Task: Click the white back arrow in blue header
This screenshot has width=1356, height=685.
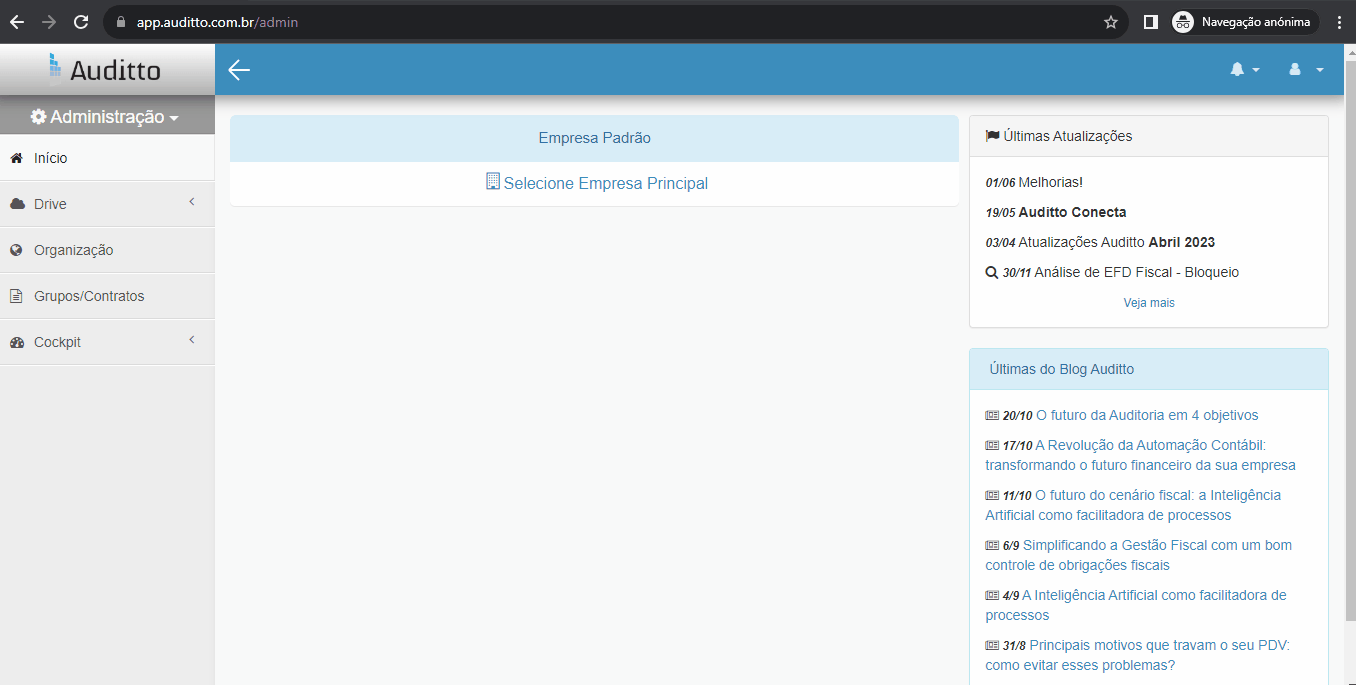Action: tap(239, 69)
